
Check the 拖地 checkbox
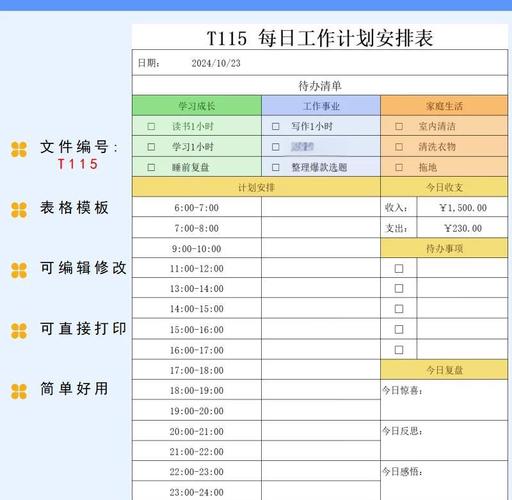click(399, 167)
